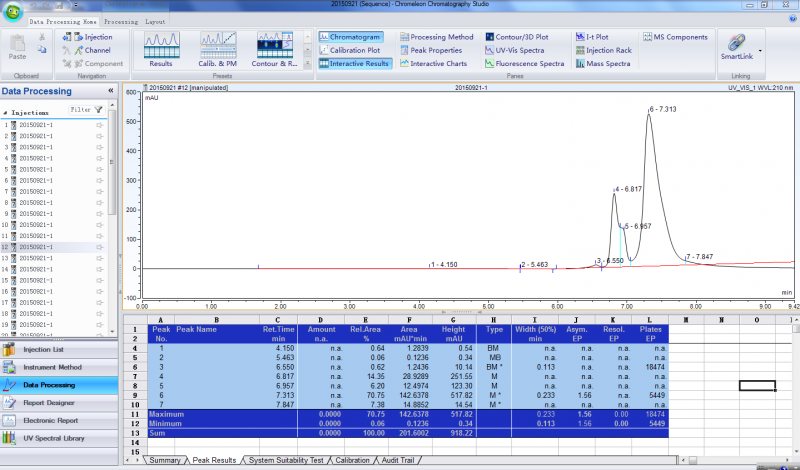Open the Results preset
Image resolution: width=800 pixels, height=470 pixels.
160,49
